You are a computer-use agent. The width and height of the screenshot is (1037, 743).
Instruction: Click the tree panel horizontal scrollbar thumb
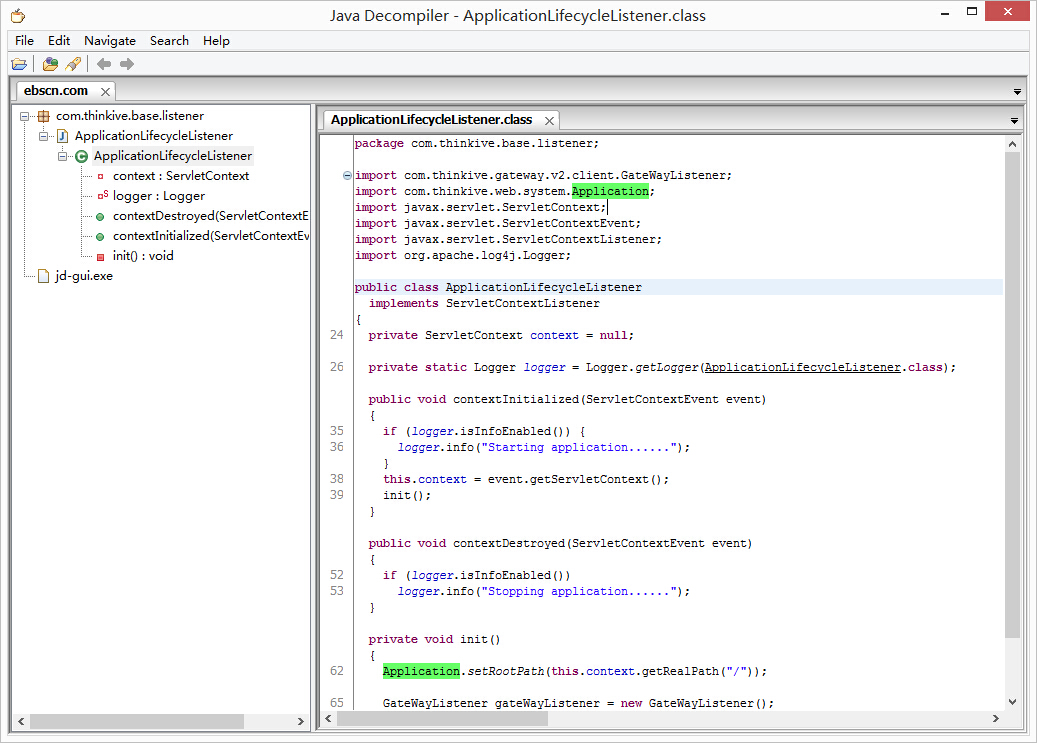[x=136, y=721]
